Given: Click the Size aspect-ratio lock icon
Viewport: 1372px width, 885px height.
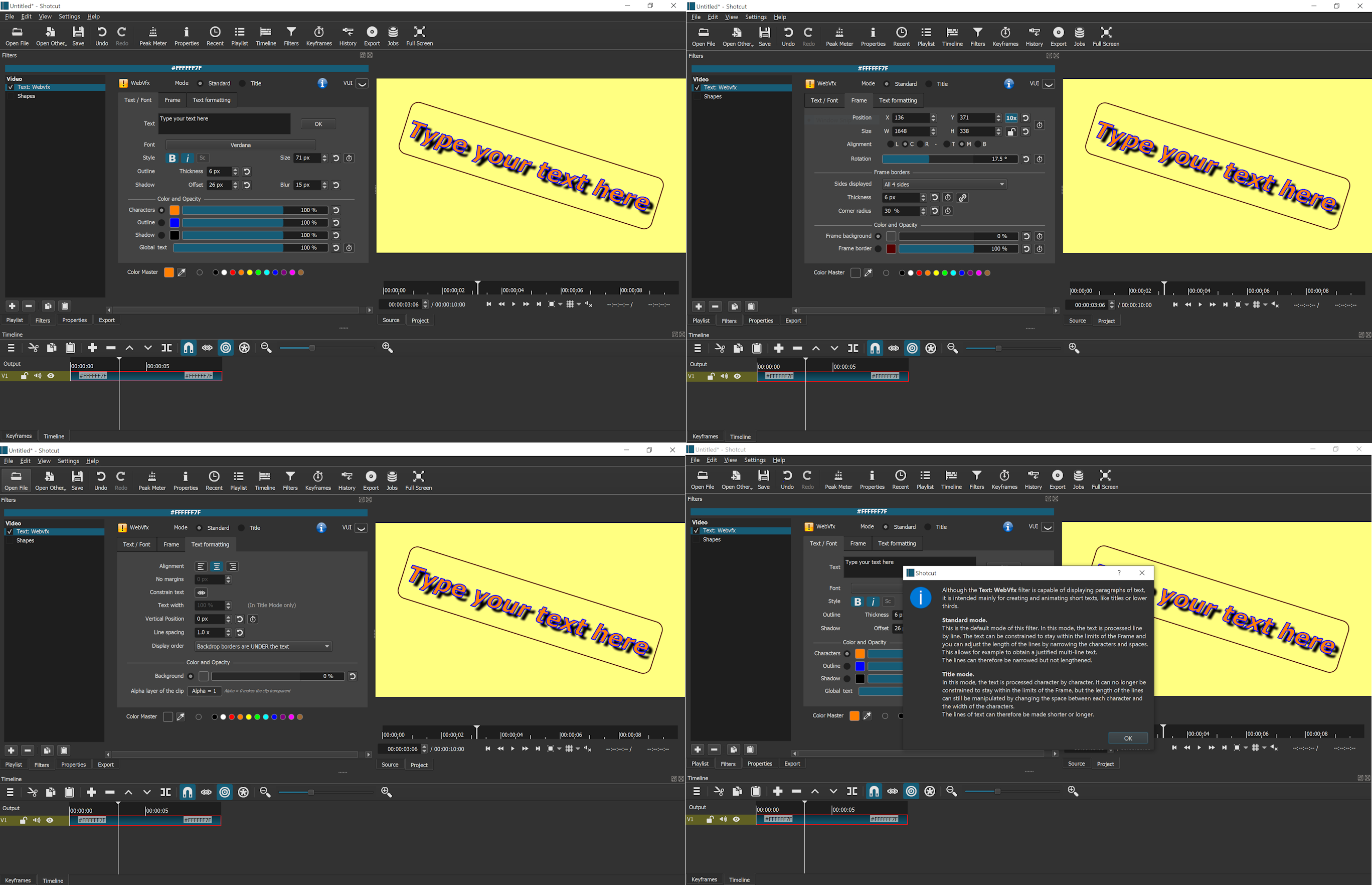Looking at the screenshot, I should 1011,131.
